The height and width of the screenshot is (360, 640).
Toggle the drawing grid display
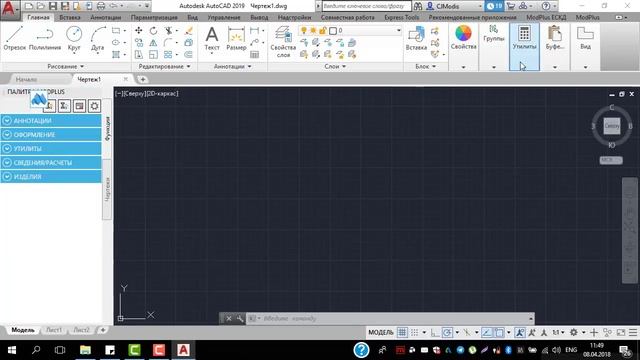(402, 332)
